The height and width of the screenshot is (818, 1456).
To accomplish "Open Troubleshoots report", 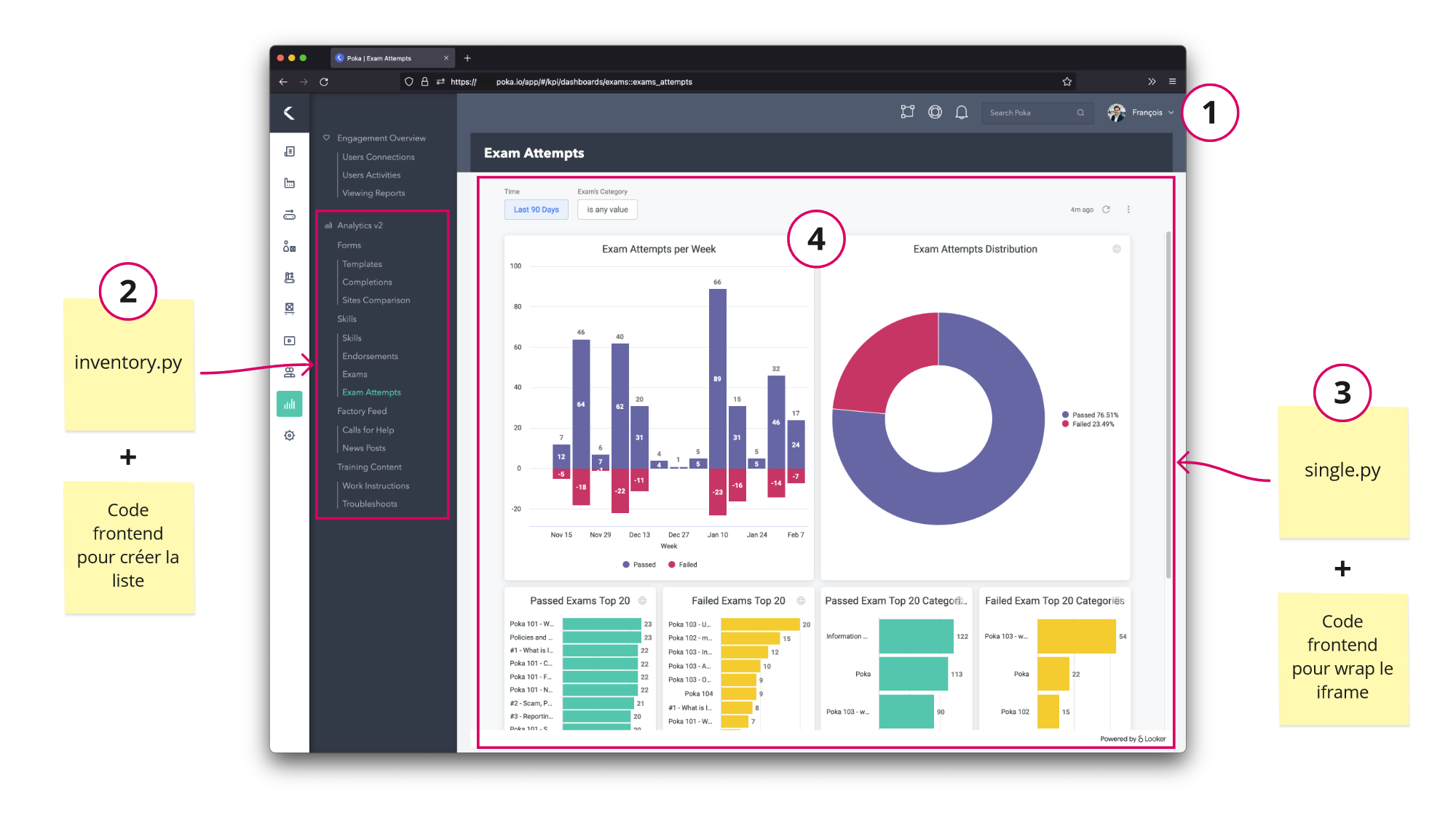I will (x=370, y=504).
